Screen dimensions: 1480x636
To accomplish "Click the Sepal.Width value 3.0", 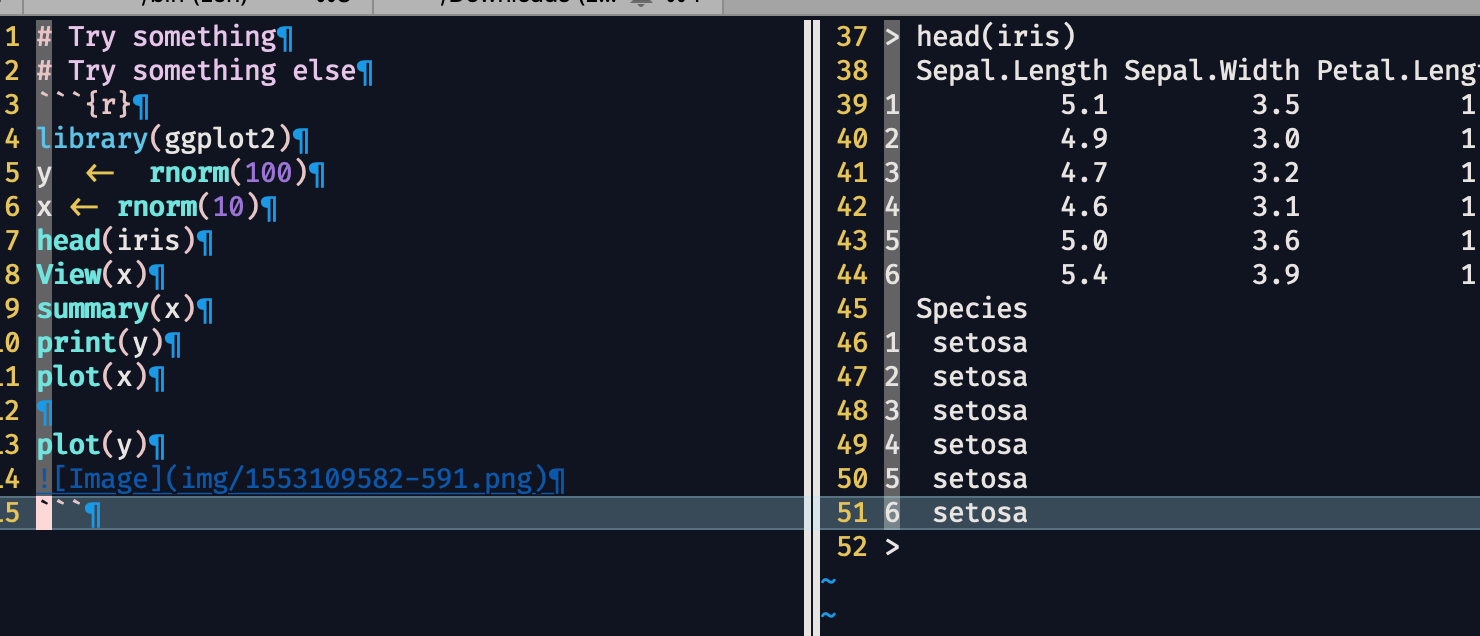I will tap(1276, 139).
